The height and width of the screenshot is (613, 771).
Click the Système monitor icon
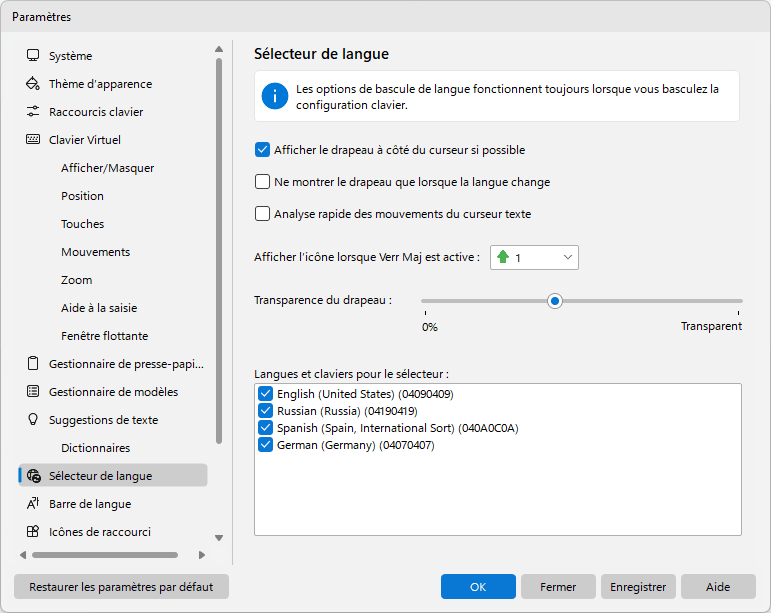pyautogui.click(x=33, y=56)
